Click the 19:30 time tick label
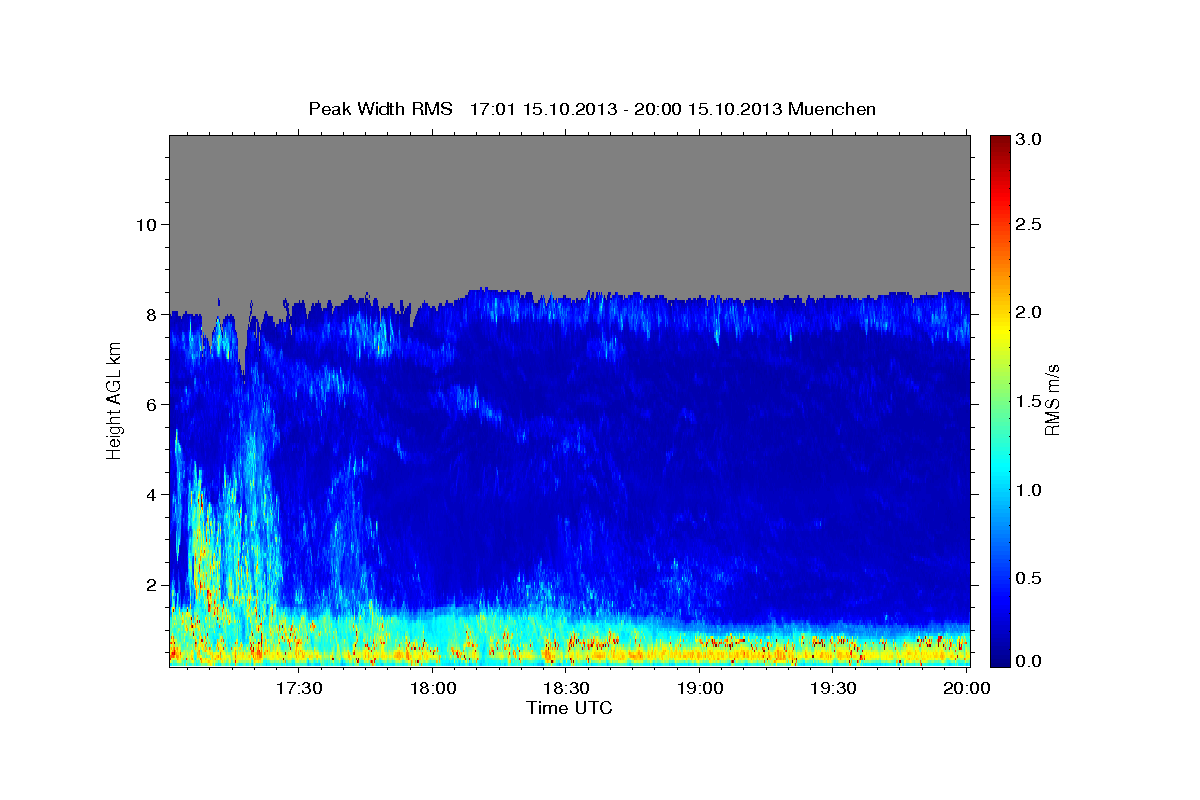The width and height of the screenshot is (1200, 800). [833, 688]
